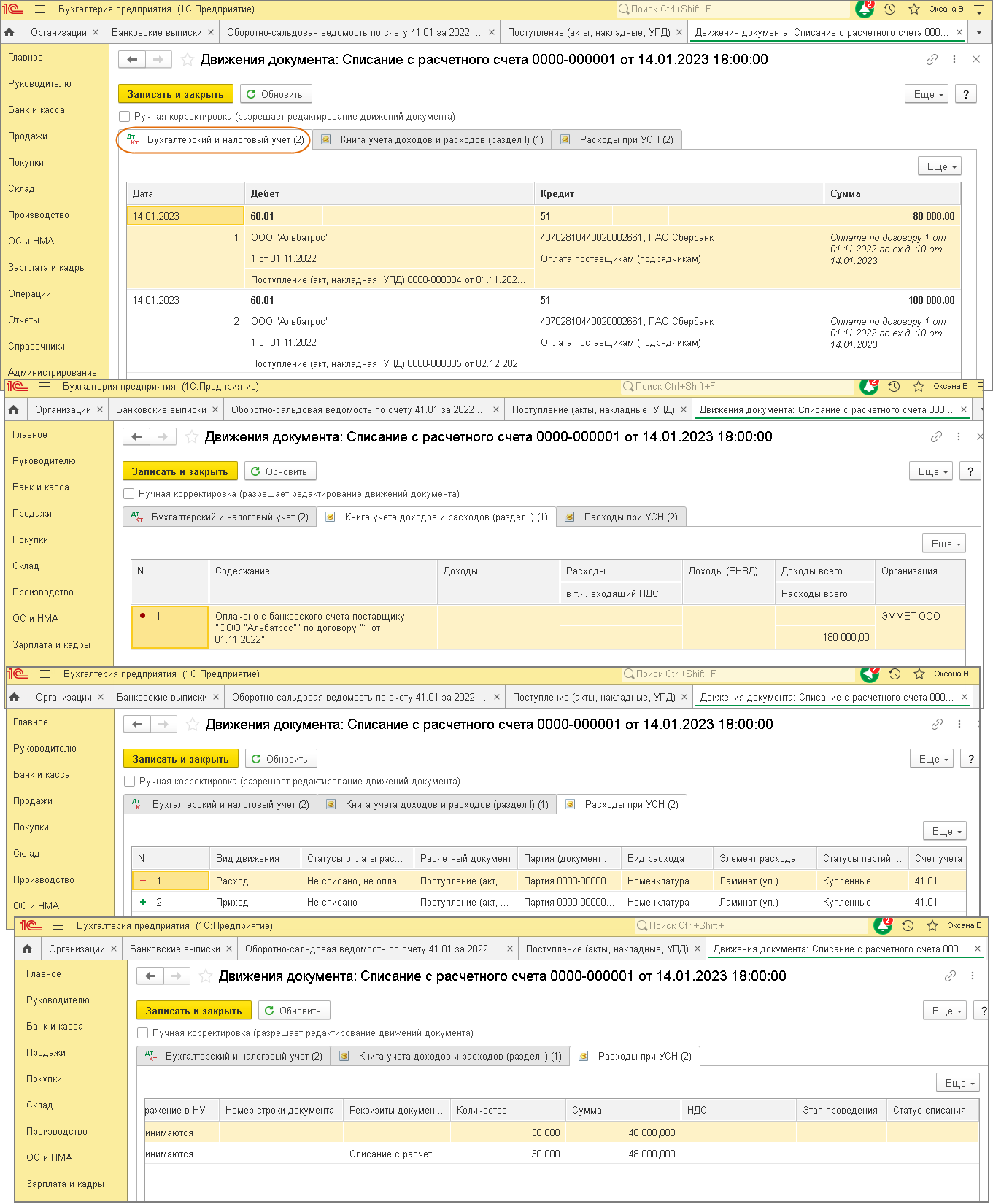993x1204 pixels.
Task: Enable Ручная корректировка checkbox in Количество/Сумма window
Action: (x=143, y=1033)
